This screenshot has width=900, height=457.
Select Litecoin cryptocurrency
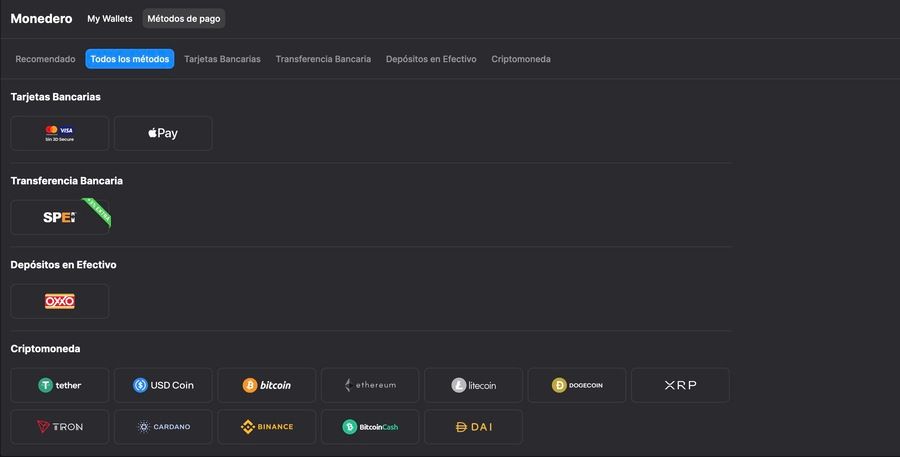coord(474,385)
